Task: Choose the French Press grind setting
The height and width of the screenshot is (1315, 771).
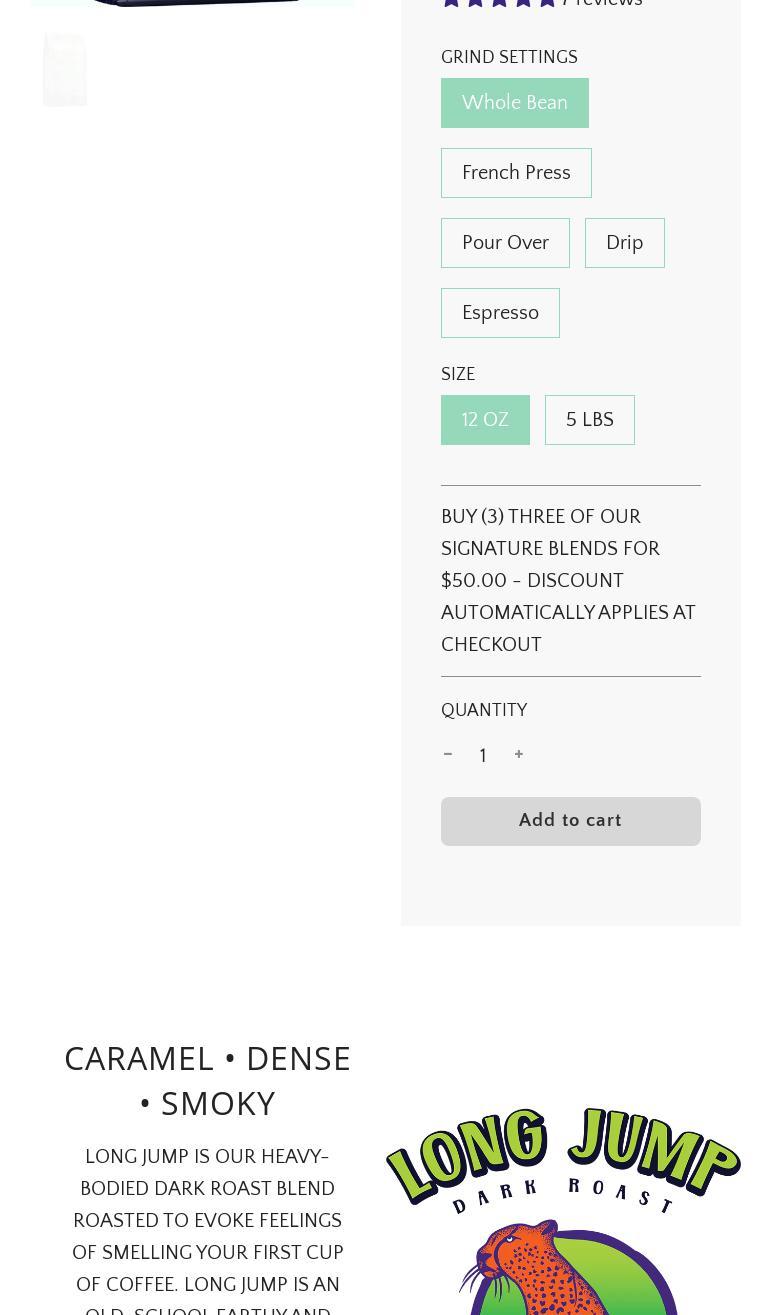Action: 516,173
